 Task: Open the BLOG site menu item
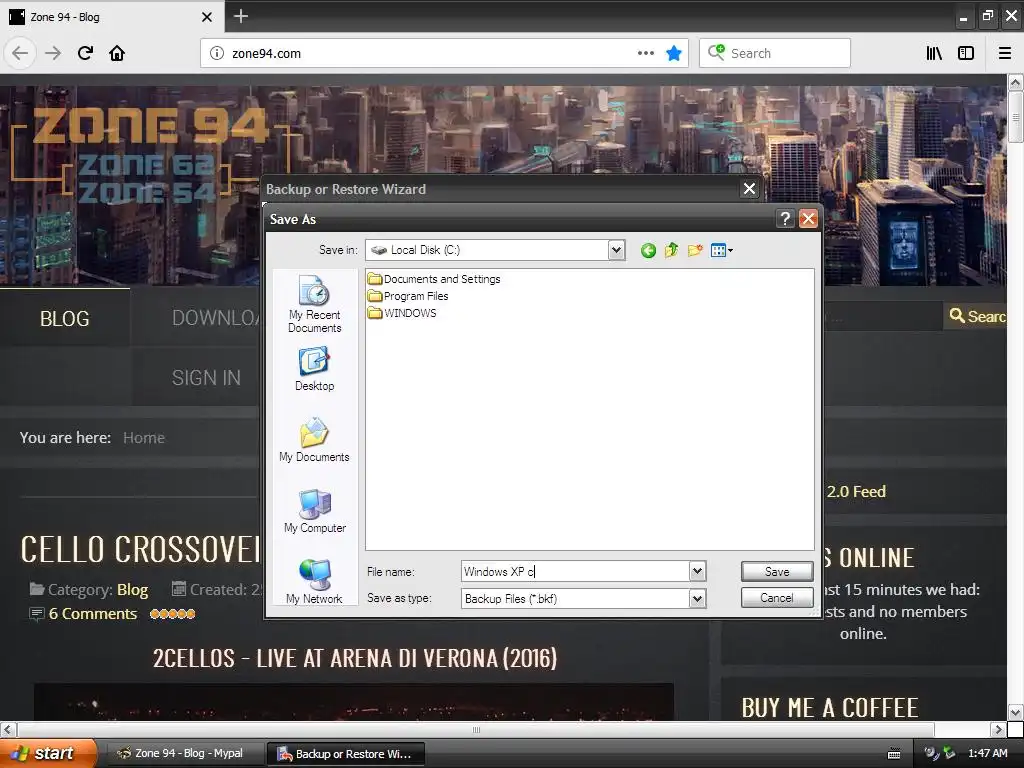click(65, 318)
